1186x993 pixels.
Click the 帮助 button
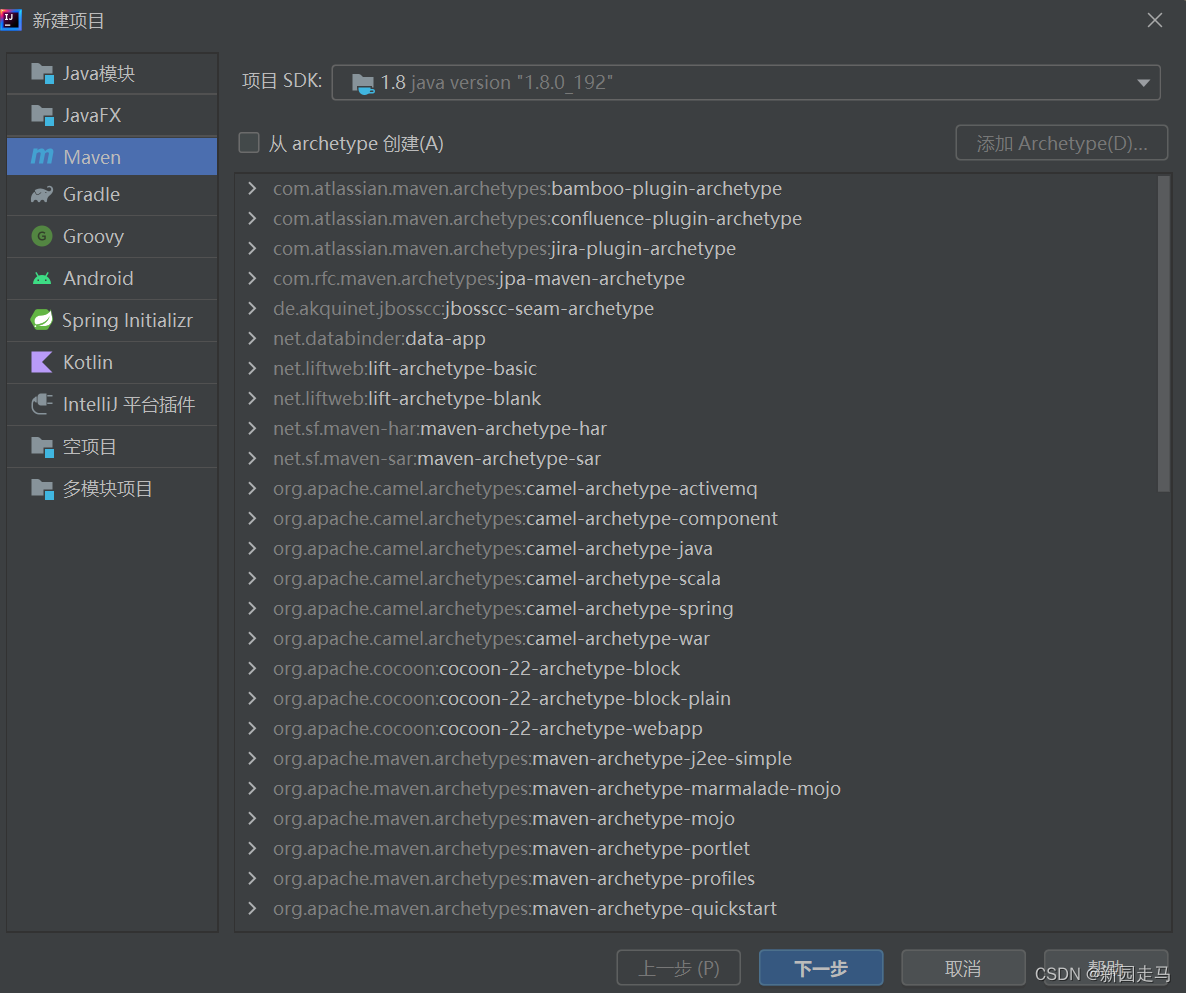[x=1106, y=968]
